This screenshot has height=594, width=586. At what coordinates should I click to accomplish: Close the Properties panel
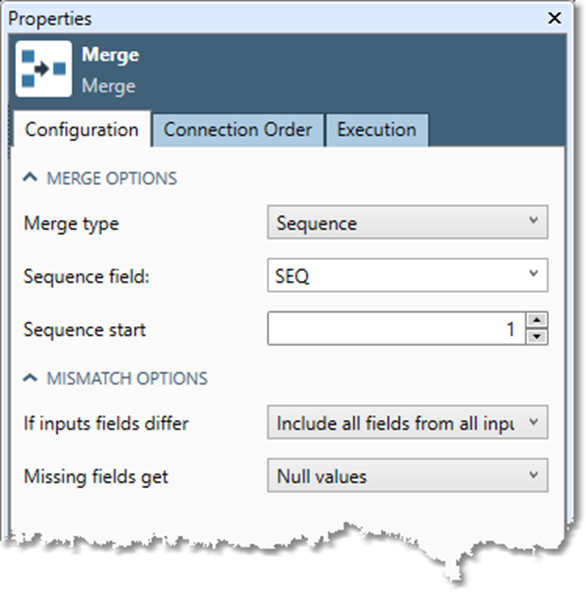point(555,18)
